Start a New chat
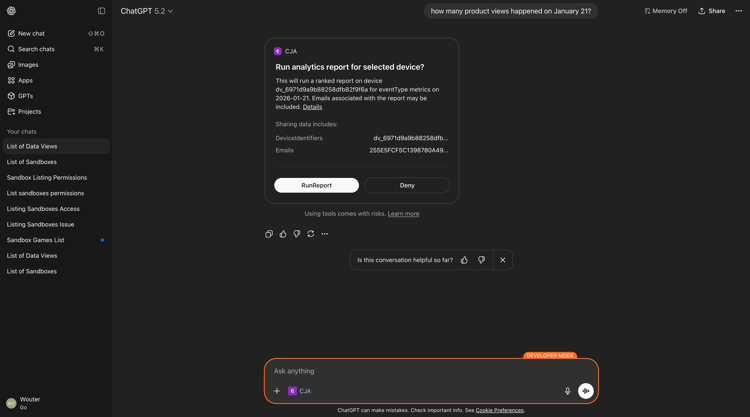This screenshot has width=750, height=417. tap(56, 33)
